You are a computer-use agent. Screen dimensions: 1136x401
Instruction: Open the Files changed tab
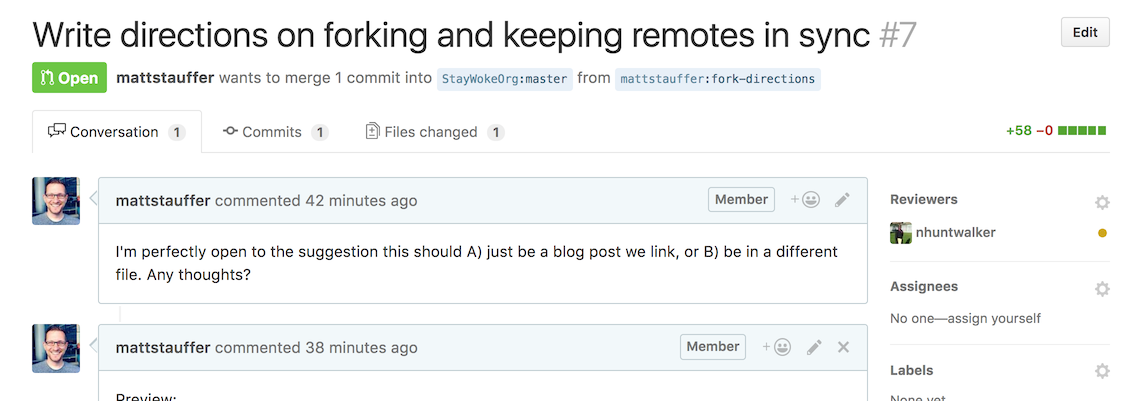click(x=435, y=132)
